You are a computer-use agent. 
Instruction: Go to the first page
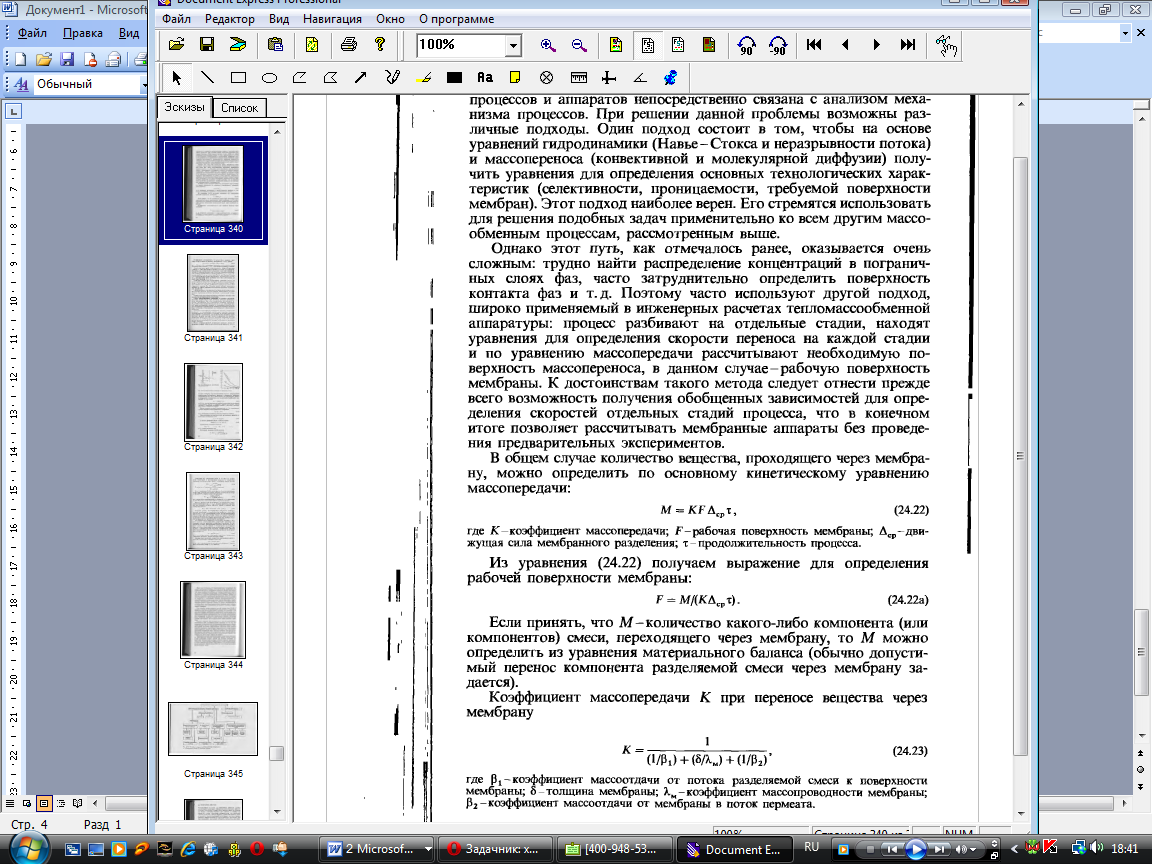pyautogui.click(x=814, y=45)
